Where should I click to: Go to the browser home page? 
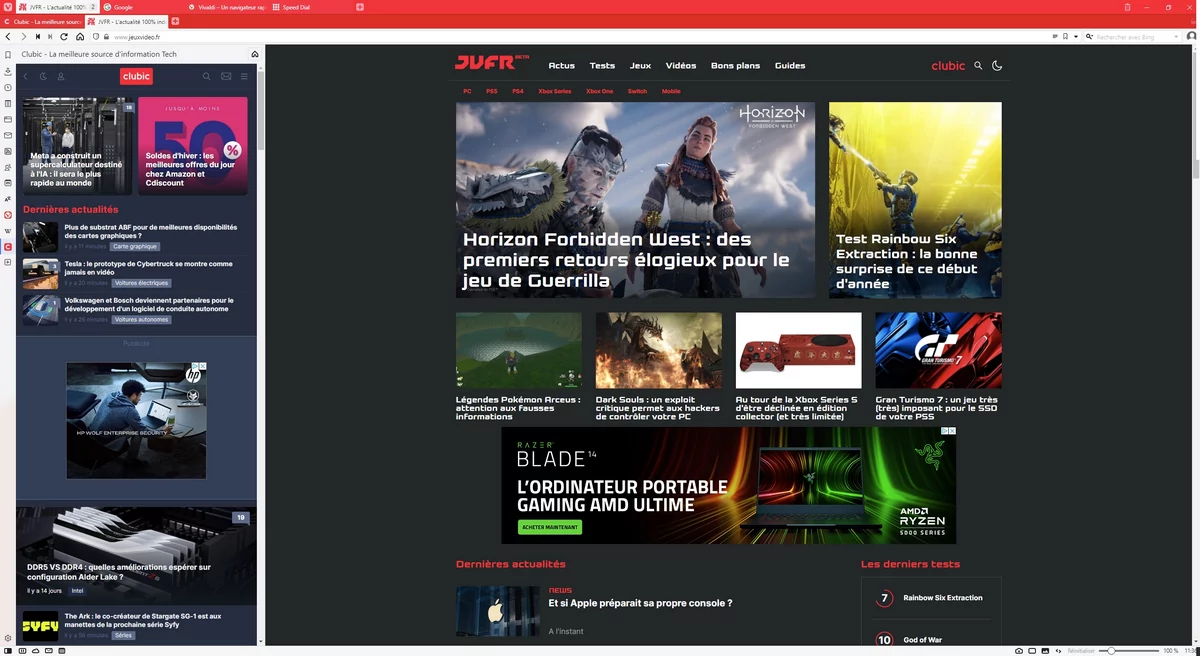coord(80,37)
